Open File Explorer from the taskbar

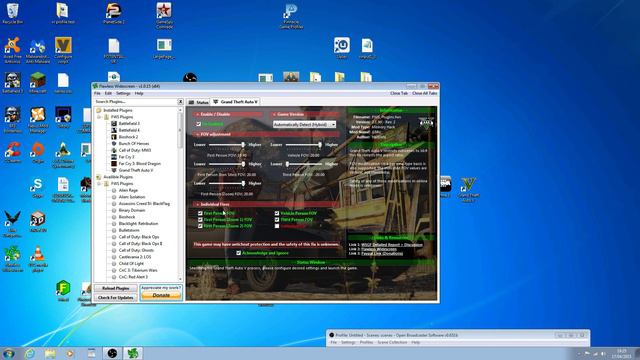point(50,353)
